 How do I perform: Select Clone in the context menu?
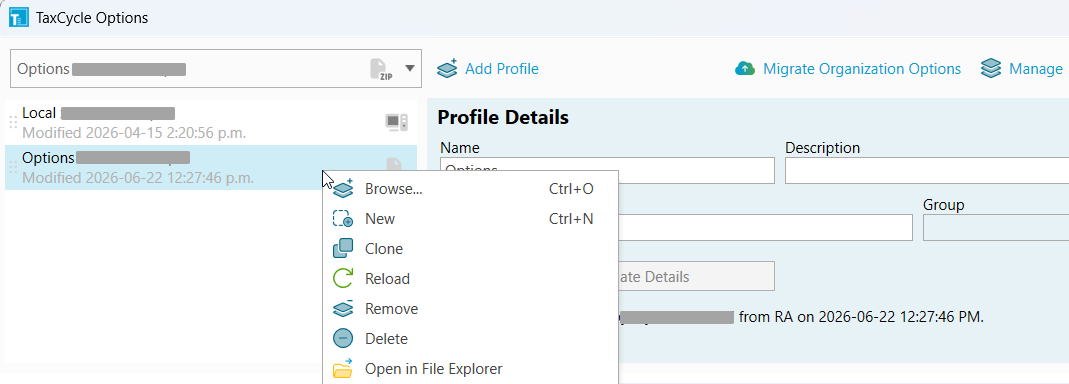tap(470, 249)
